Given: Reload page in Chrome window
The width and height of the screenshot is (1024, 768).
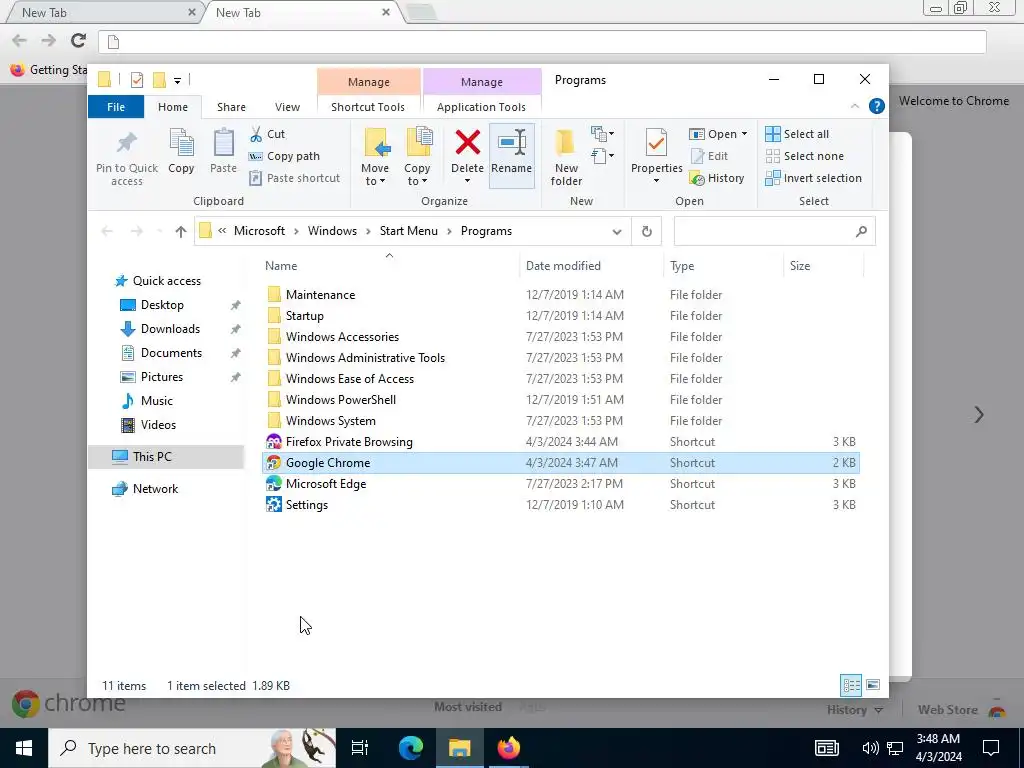Looking at the screenshot, I should tap(78, 40).
